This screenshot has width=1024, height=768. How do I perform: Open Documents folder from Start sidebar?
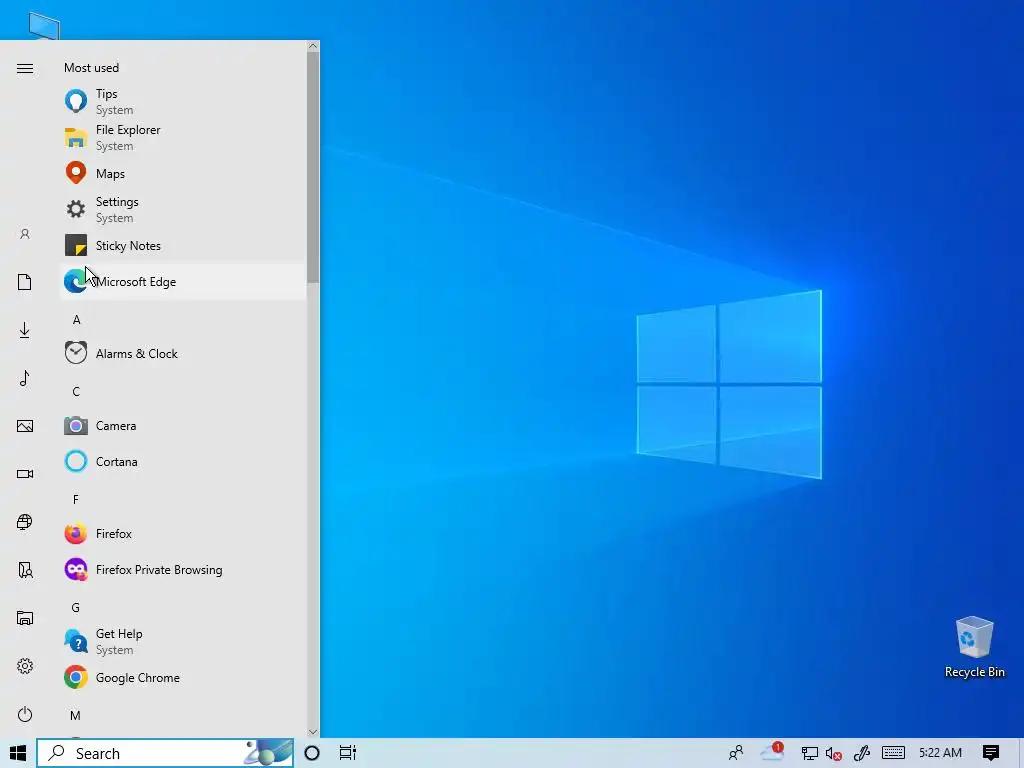pyautogui.click(x=25, y=282)
